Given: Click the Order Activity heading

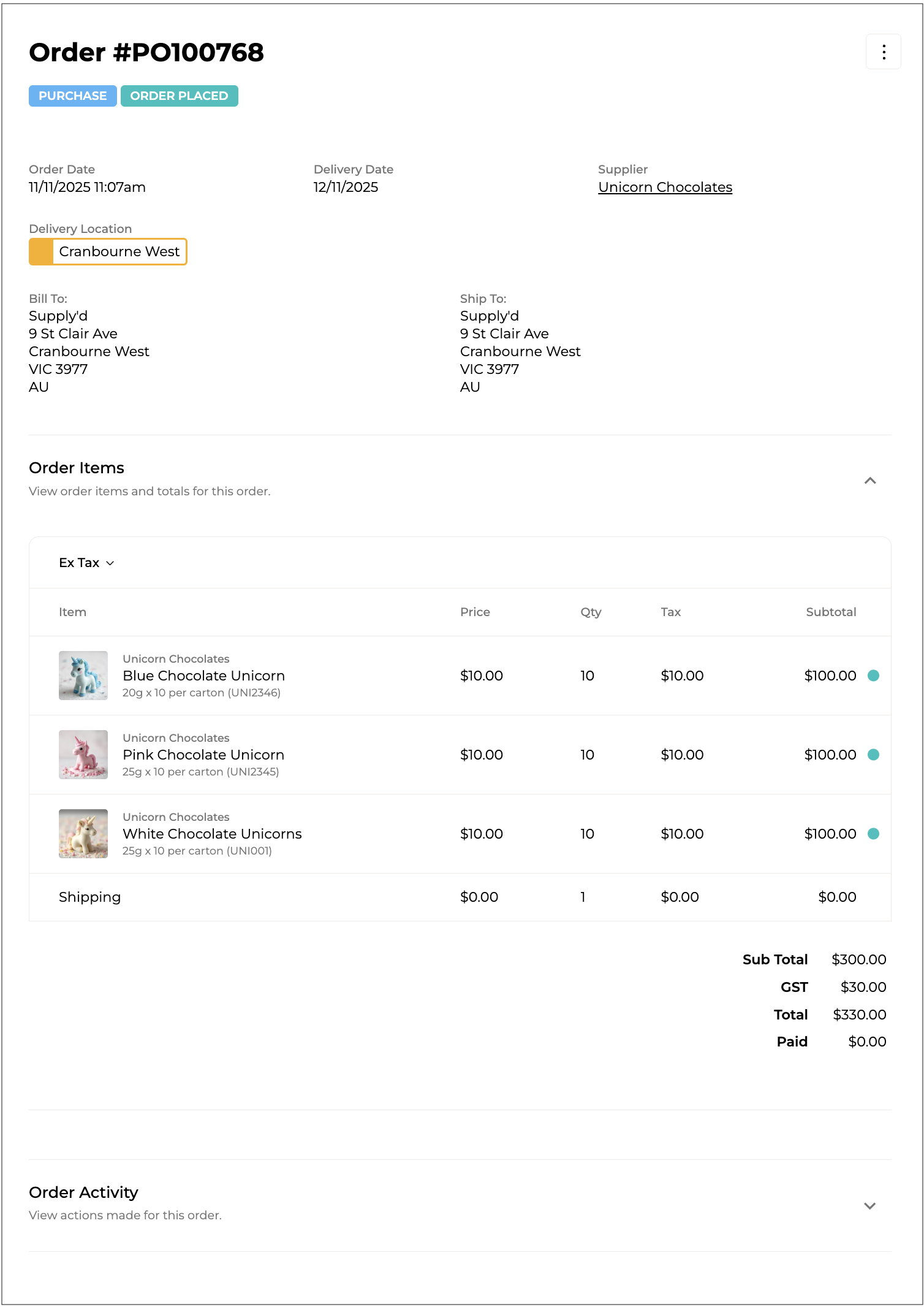Looking at the screenshot, I should 83,1192.
